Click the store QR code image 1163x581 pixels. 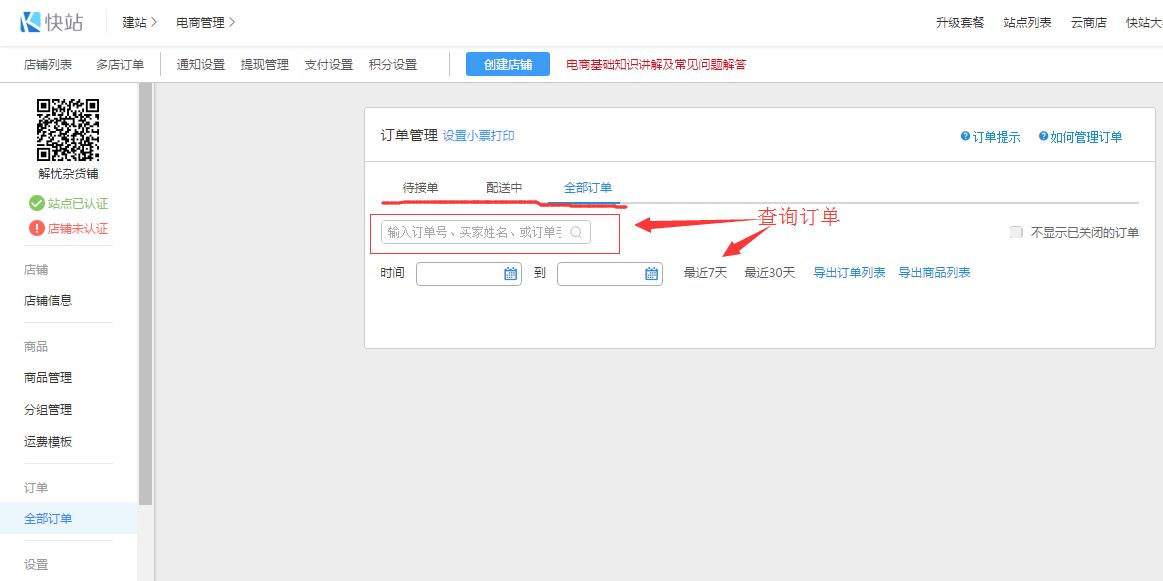pyautogui.click(x=68, y=129)
